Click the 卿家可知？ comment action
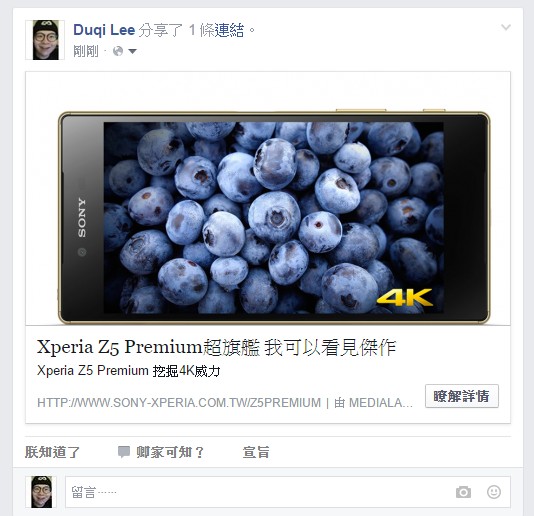This screenshot has width=534, height=516. pos(170,452)
